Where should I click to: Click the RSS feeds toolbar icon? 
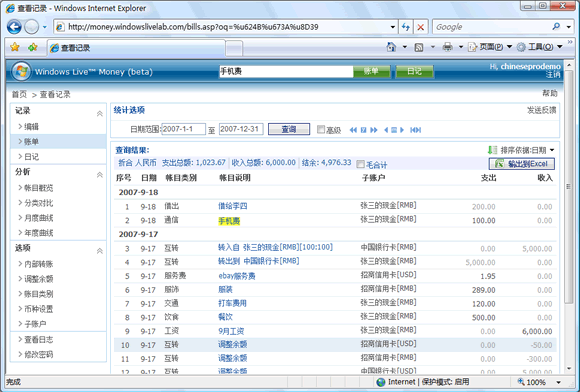click(419, 47)
